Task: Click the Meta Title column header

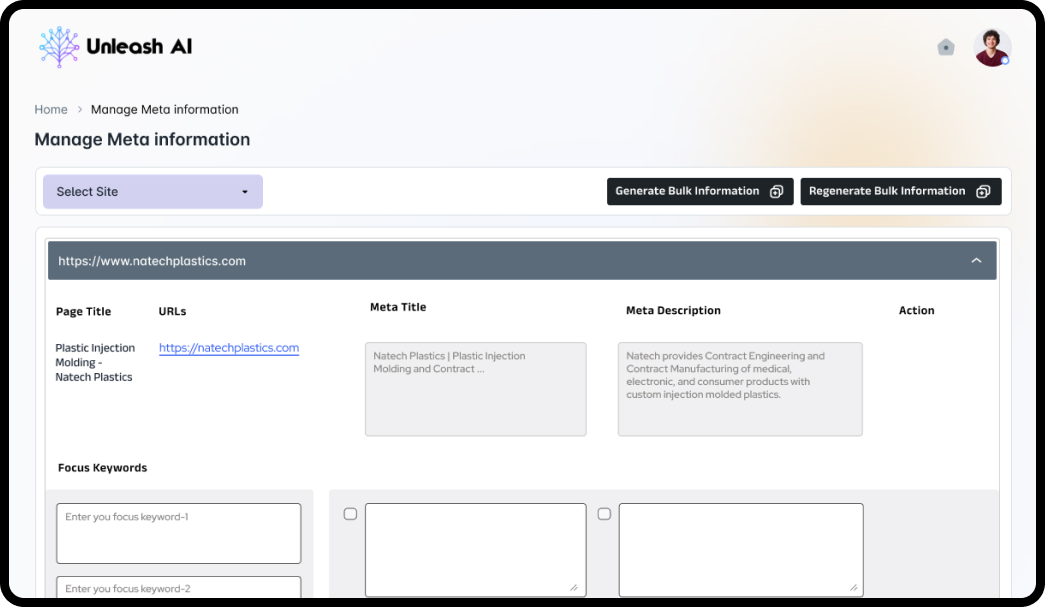Action: (x=398, y=307)
